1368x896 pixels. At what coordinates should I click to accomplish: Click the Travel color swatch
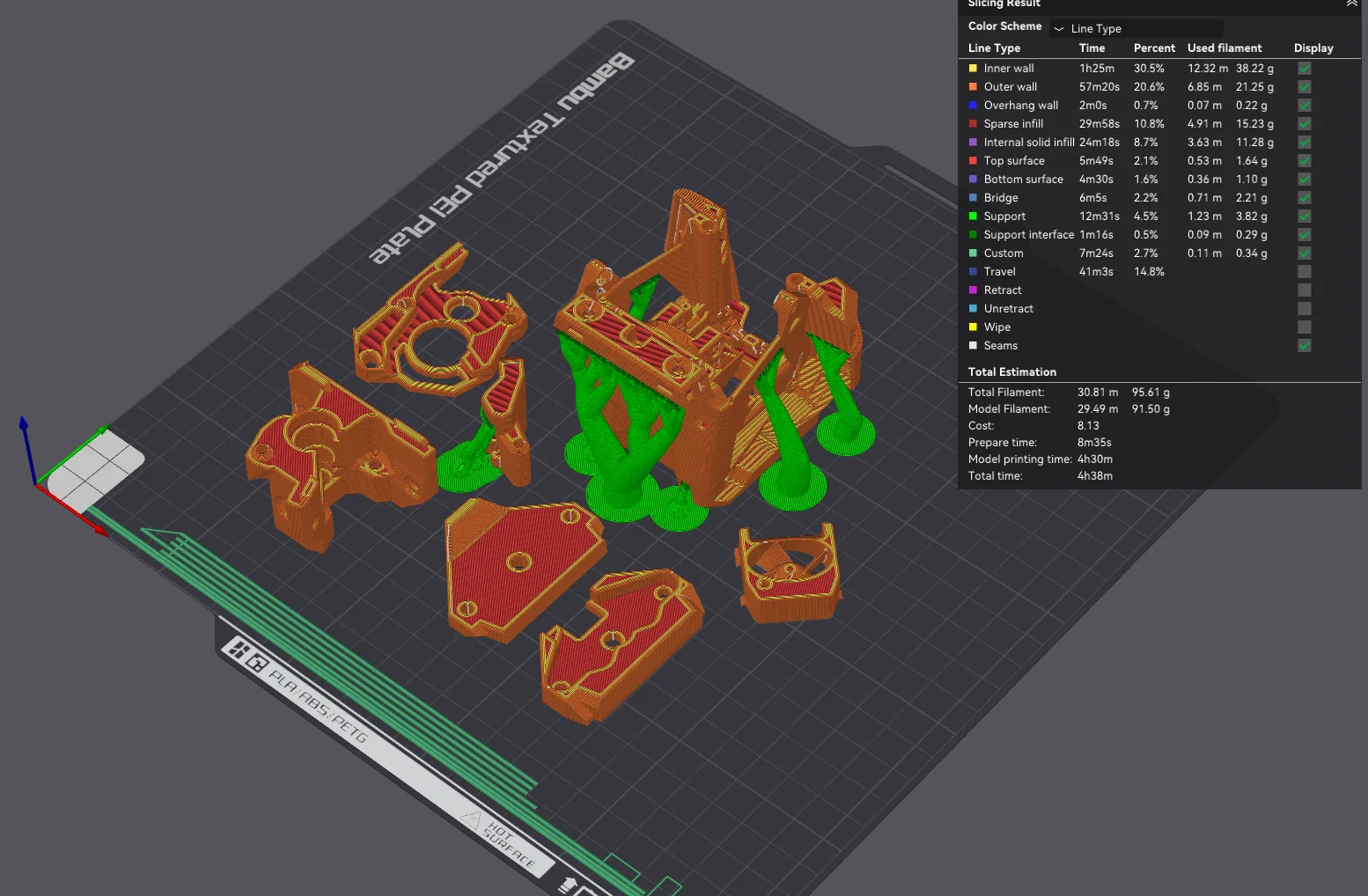[973, 271]
